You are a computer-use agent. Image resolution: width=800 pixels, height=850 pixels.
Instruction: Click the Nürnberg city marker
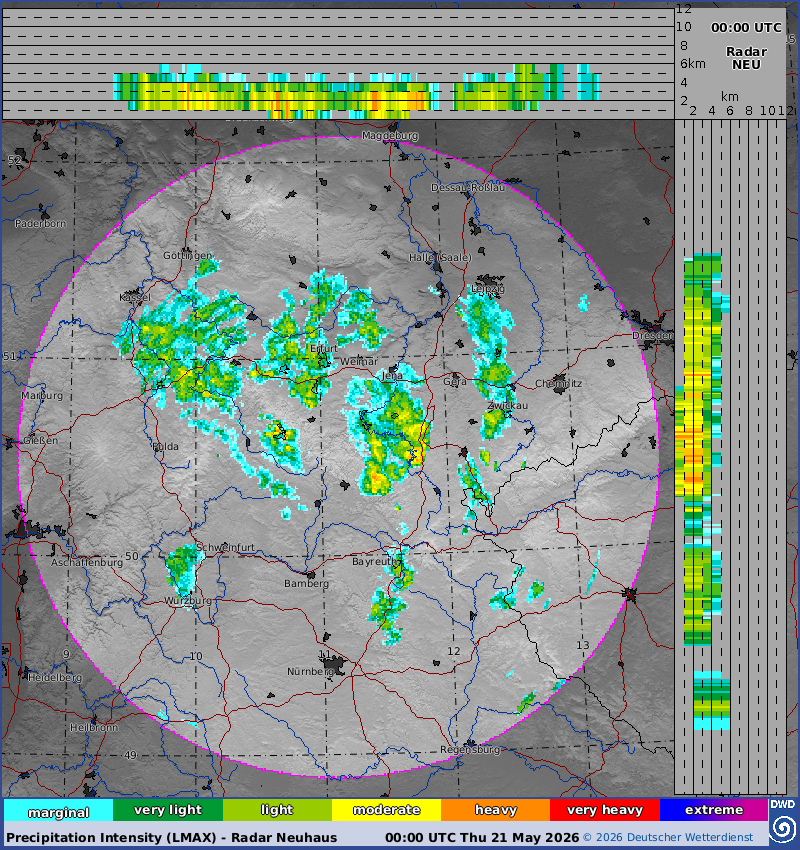(x=334, y=665)
